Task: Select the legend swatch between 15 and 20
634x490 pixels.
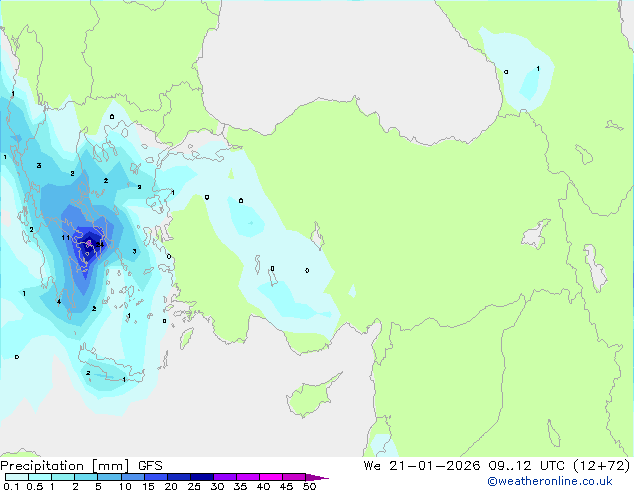Action: tap(155, 477)
